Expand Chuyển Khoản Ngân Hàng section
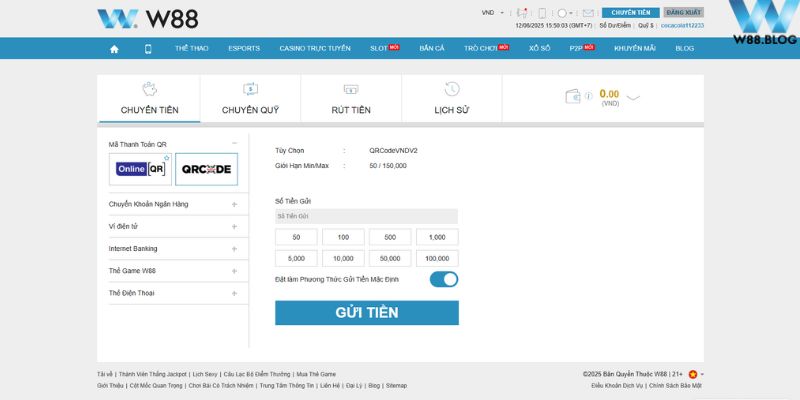The image size is (800, 400). (x=234, y=204)
